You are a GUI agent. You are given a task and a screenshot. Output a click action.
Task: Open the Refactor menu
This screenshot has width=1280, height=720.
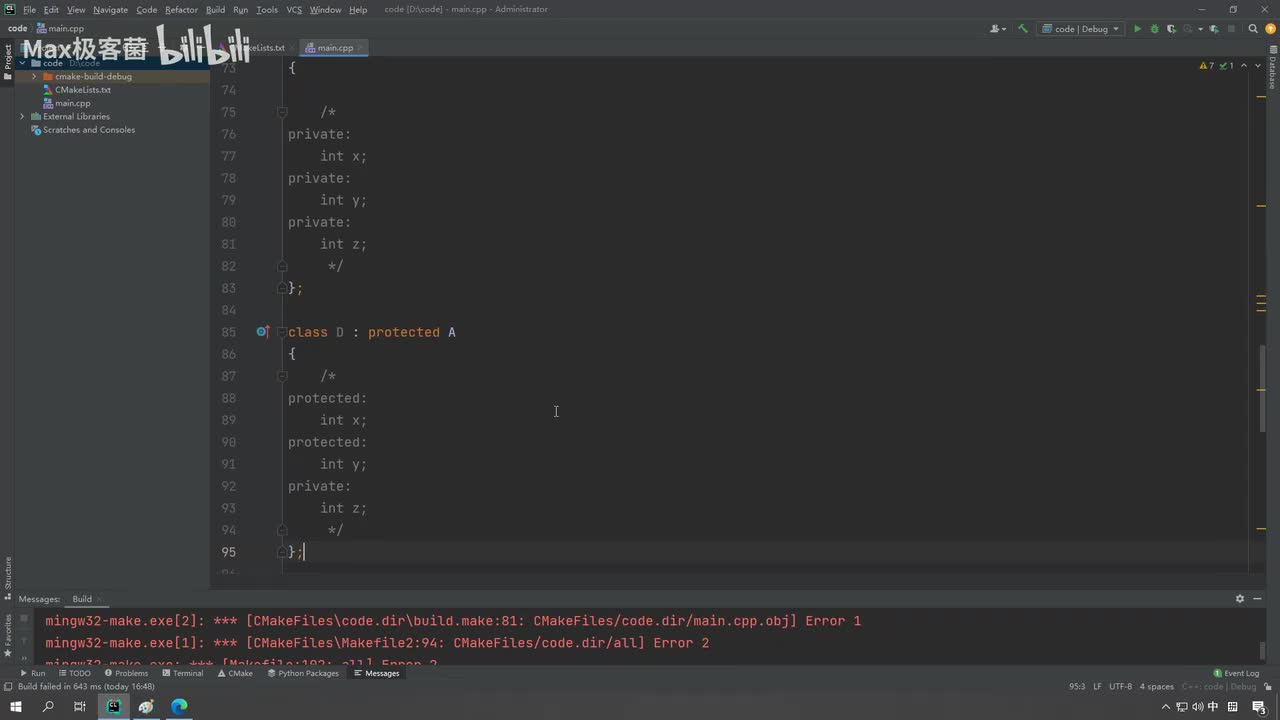[x=181, y=10]
